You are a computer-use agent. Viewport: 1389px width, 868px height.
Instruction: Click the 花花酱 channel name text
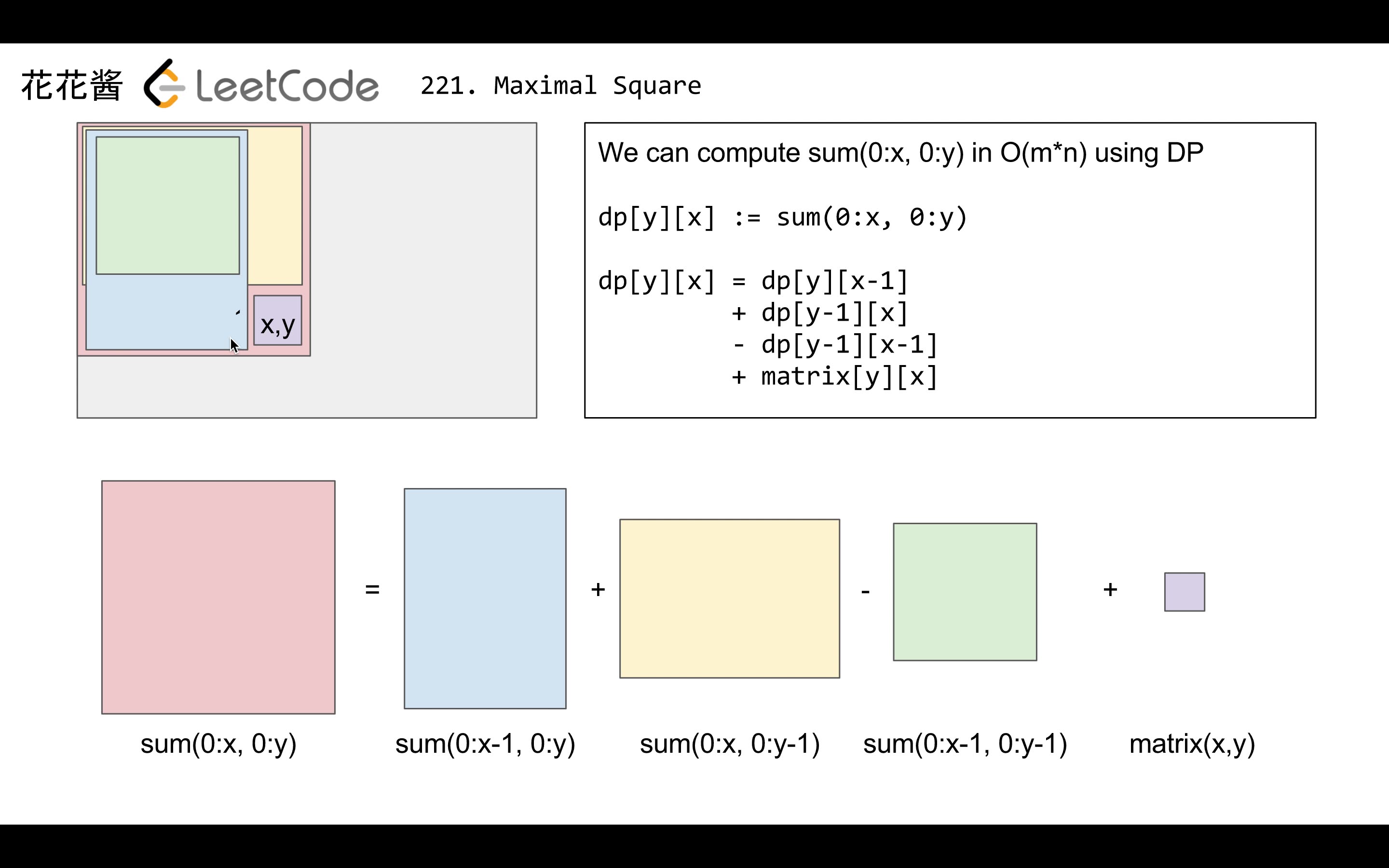point(72,85)
